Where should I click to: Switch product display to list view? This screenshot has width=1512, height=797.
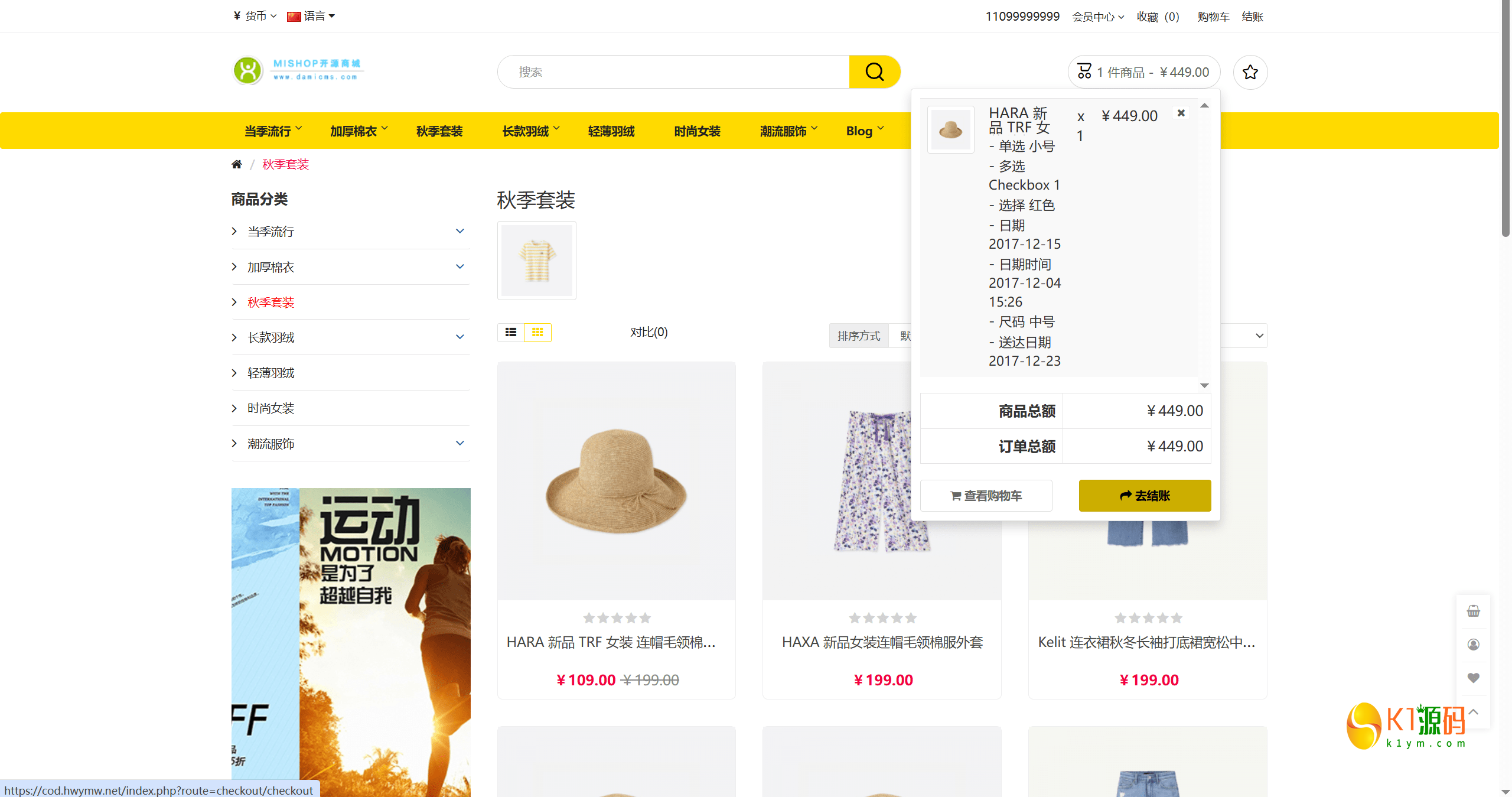[511, 333]
